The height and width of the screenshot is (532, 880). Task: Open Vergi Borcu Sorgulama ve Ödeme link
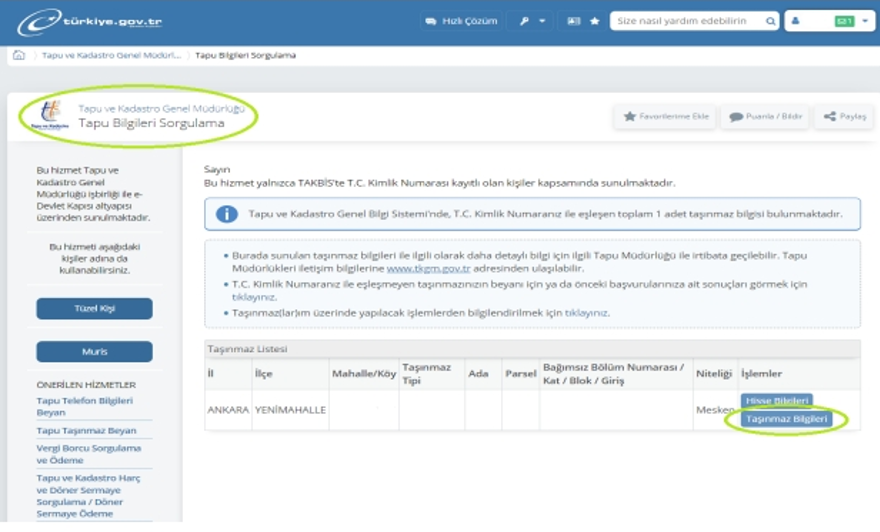[89, 454]
